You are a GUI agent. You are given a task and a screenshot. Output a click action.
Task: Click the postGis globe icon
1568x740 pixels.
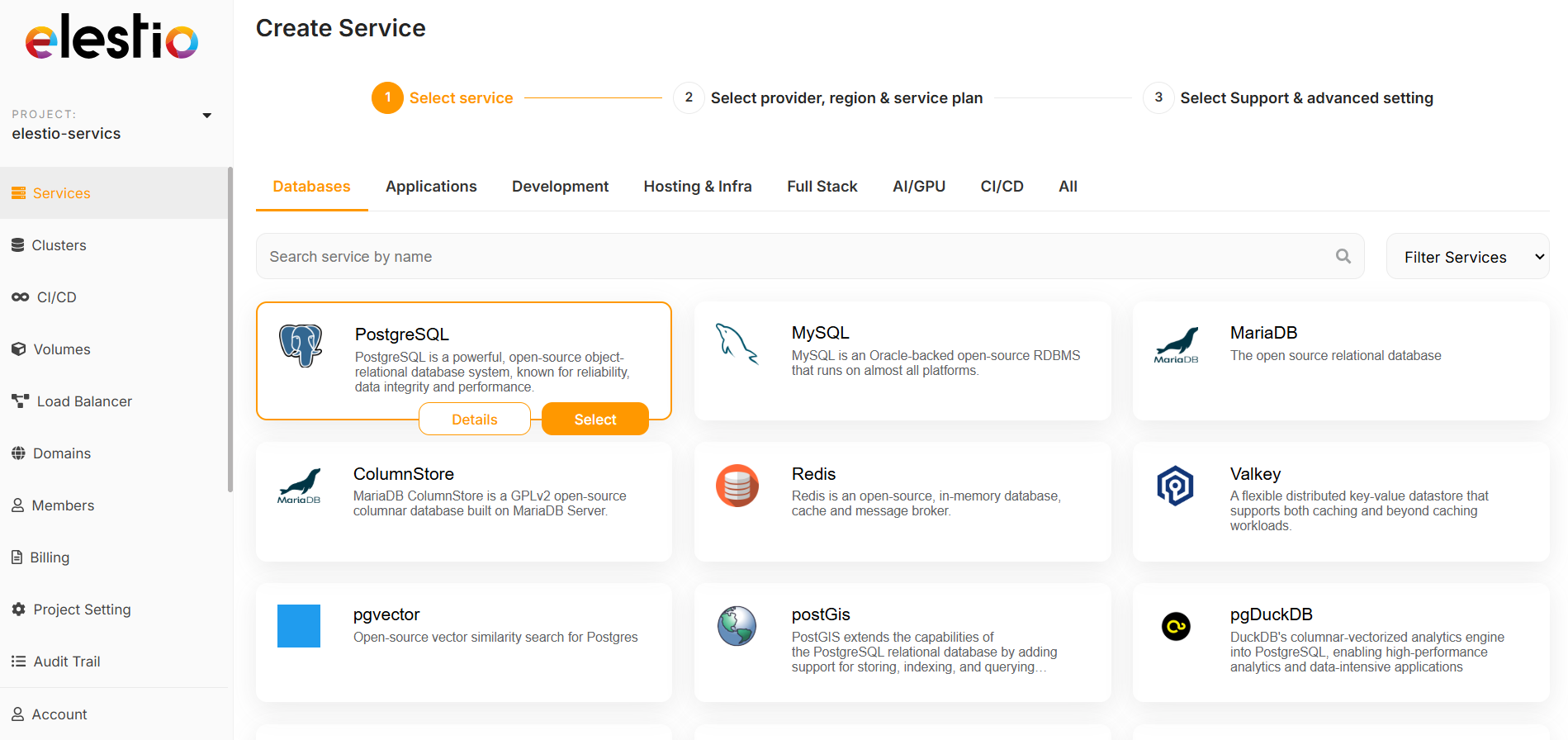tap(737, 626)
